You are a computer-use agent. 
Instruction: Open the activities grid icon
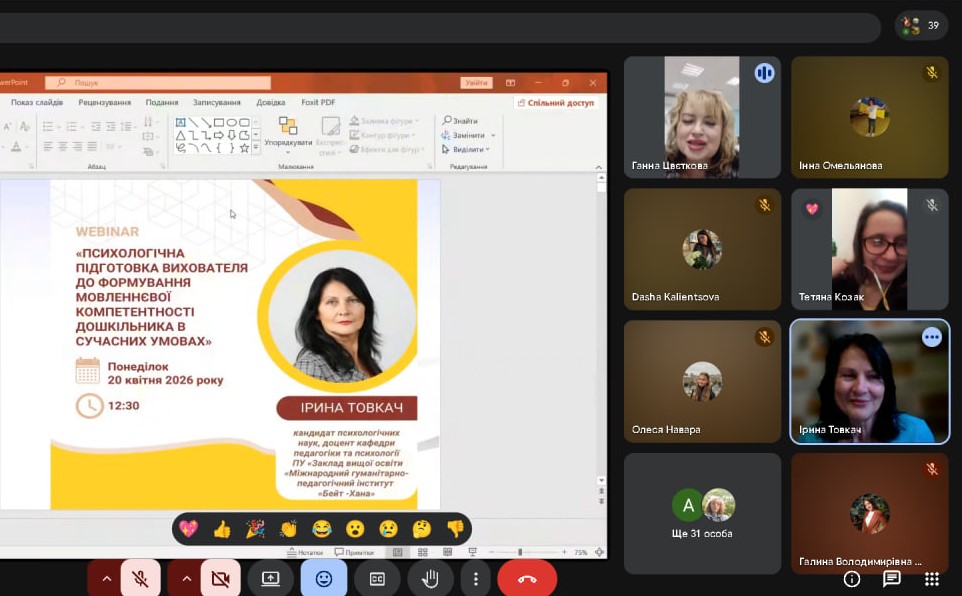coord(932,578)
